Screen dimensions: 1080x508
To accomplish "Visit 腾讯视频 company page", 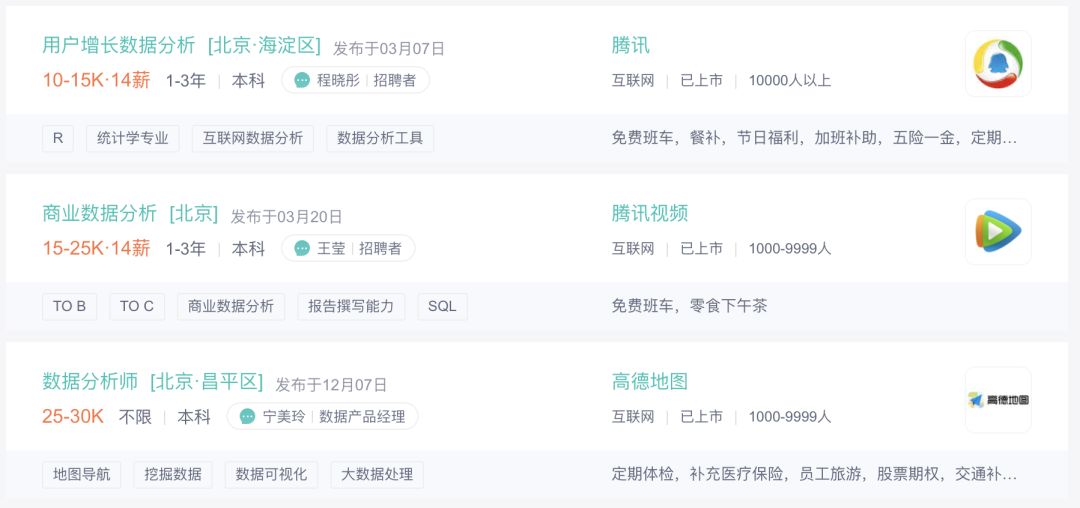I will pyautogui.click(x=650, y=214).
